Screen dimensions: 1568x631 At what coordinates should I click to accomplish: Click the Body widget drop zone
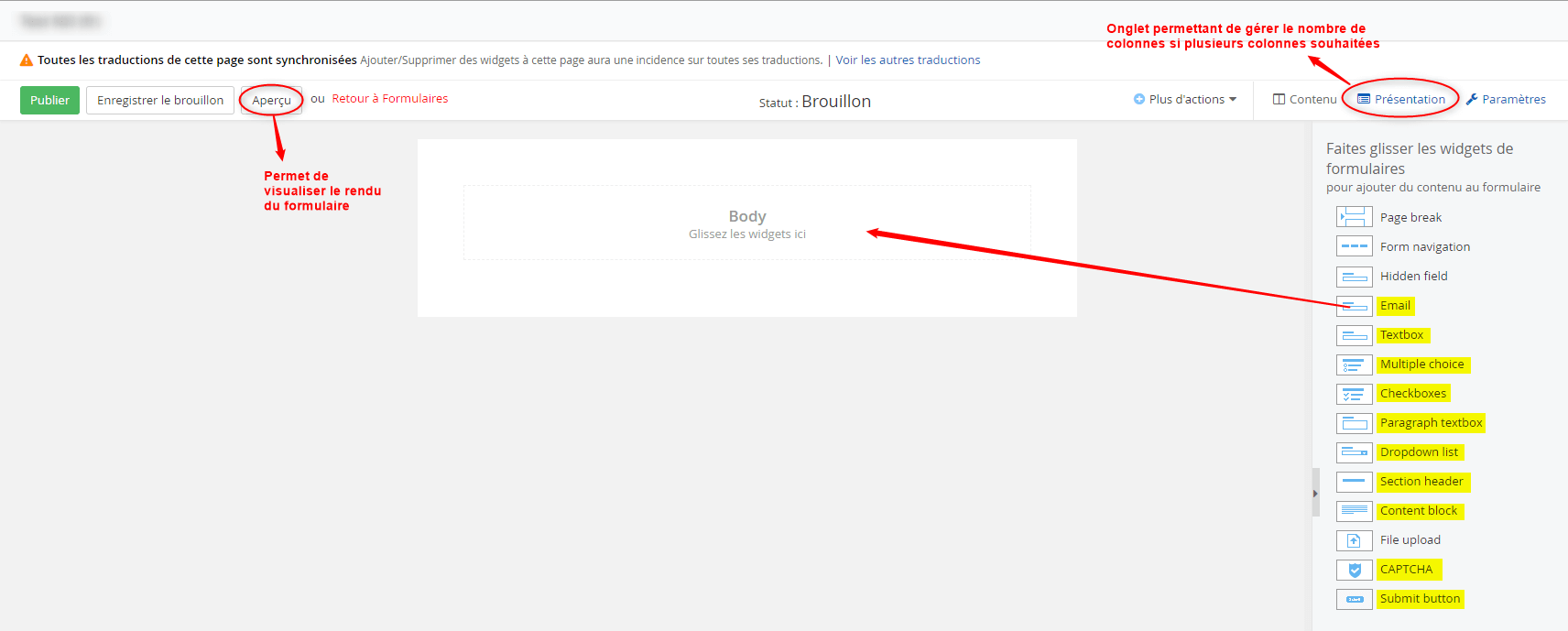(746, 223)
